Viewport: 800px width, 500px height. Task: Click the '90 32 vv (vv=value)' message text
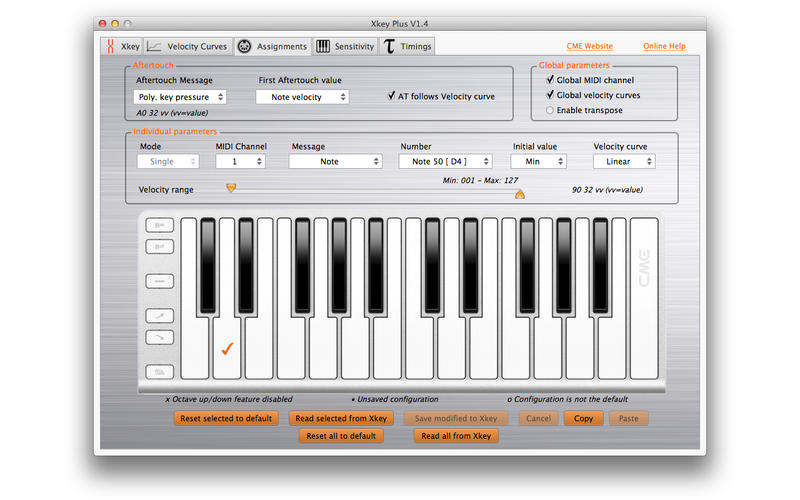(607, 190)
